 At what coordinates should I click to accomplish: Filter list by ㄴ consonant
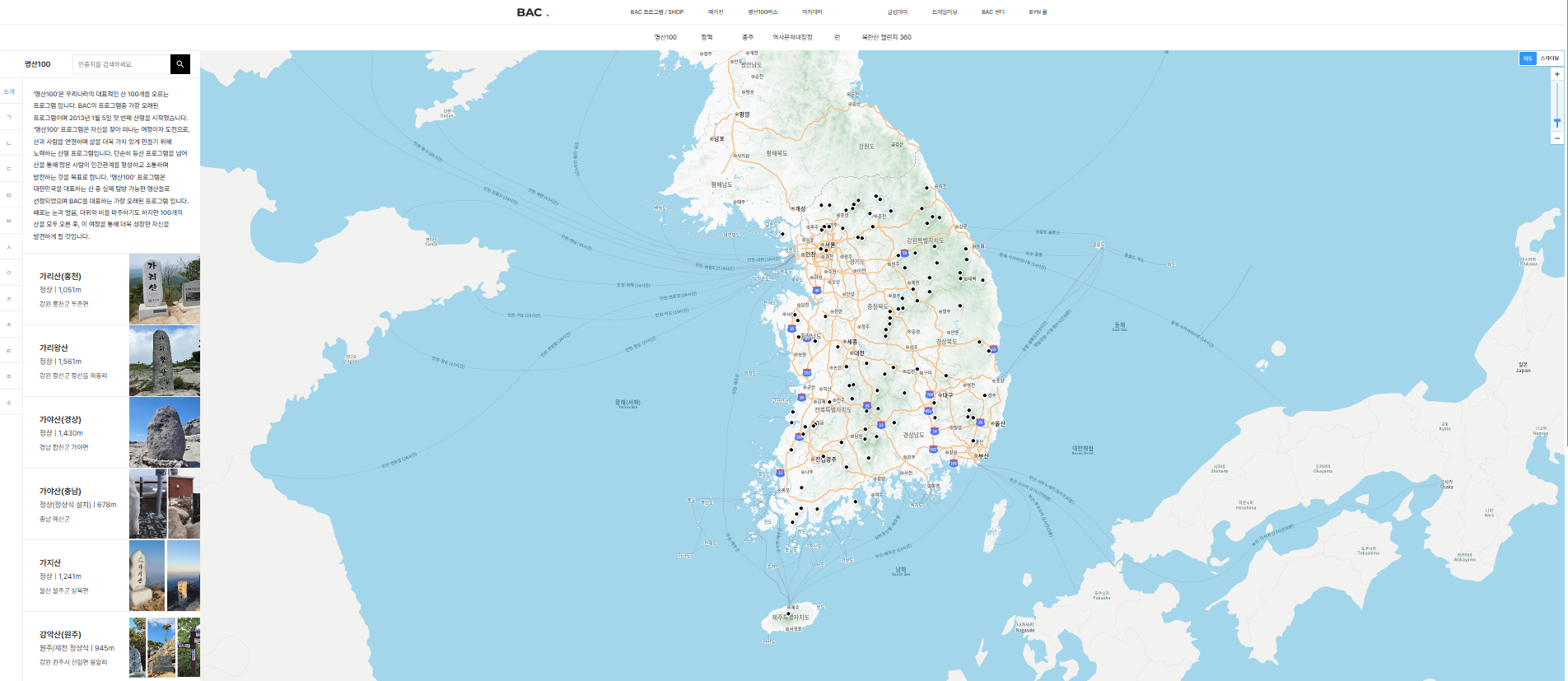click(x=9, y=143)
